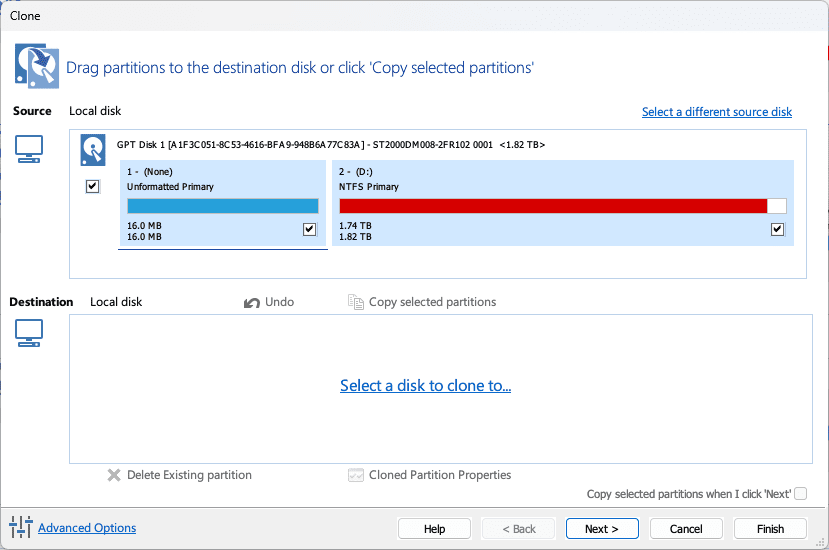Open the Advanced Options link
Viewport: 829px width, 550px height.
coord(87,528)
